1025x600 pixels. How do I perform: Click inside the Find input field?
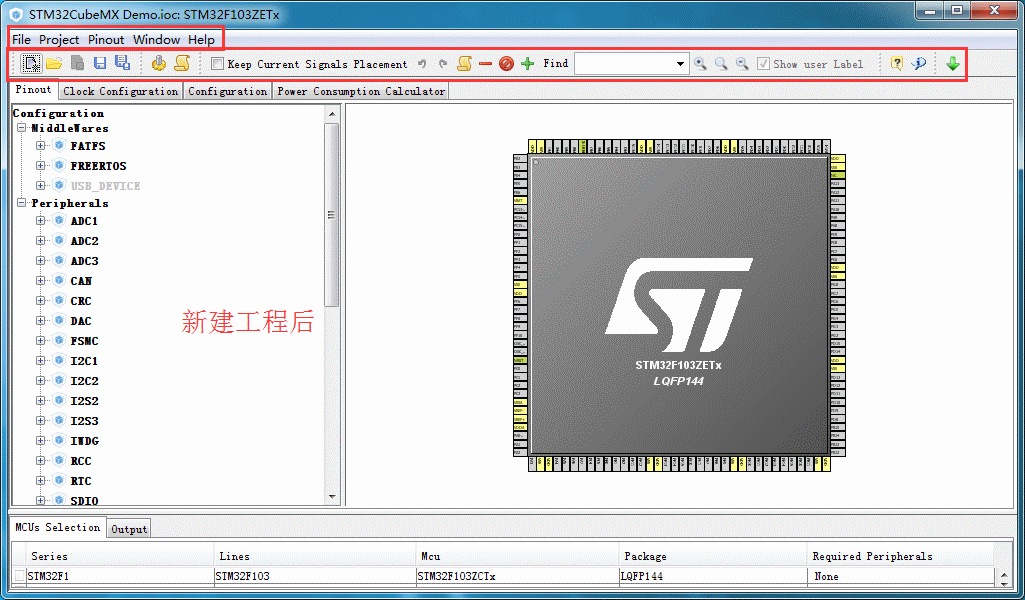(624, 63)
